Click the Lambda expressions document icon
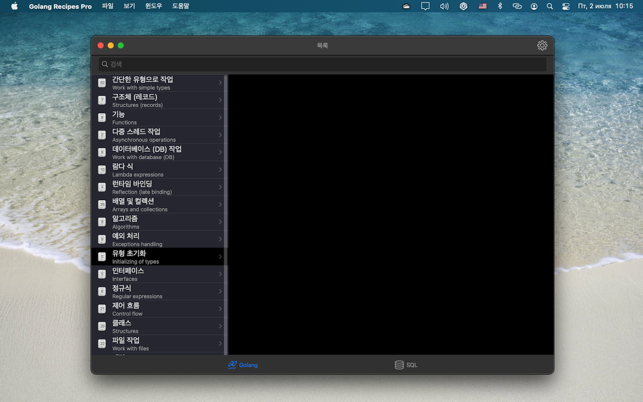 [102, 170]
